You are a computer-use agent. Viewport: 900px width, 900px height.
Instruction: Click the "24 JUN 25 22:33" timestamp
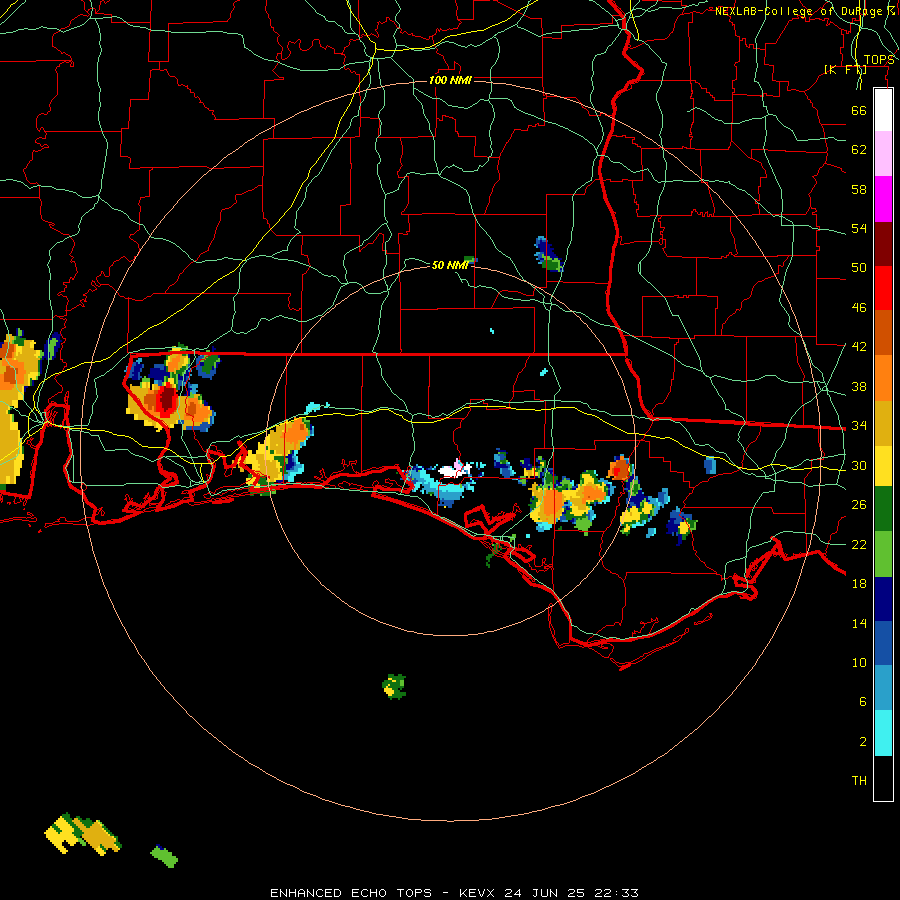coord(571,893)
